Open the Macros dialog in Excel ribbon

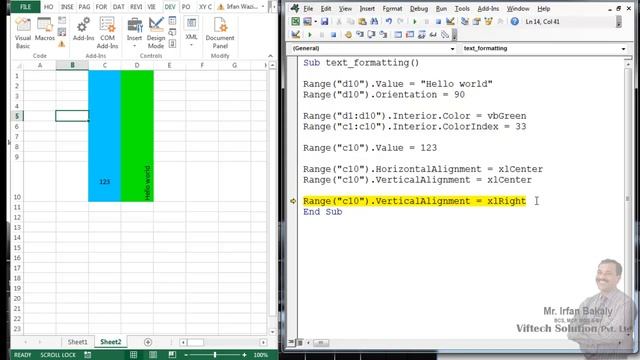click(44, 29)
